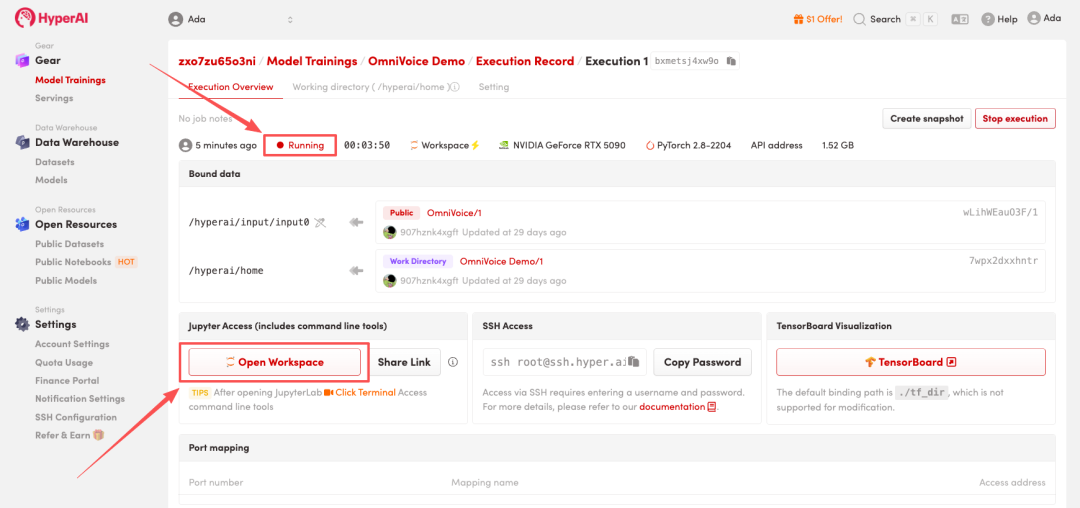Click the Create snapshot button
The width and height of the screenshot is (1080, 508).
point(926,118)
